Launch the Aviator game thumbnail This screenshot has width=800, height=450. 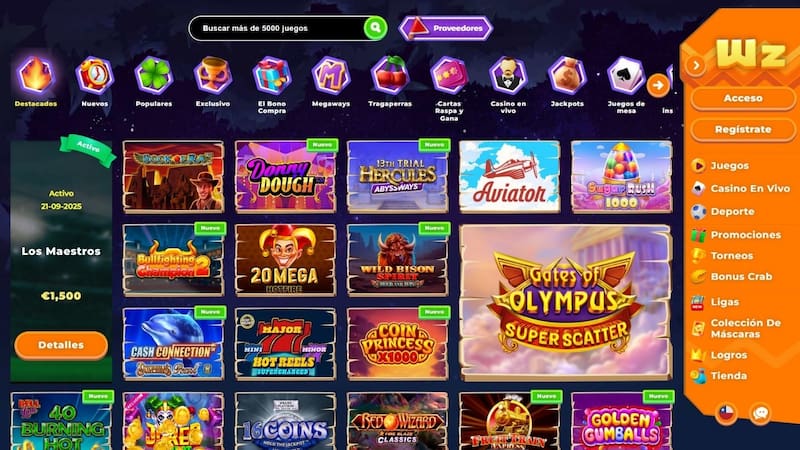pyautogui.click(x=509, y=177)
